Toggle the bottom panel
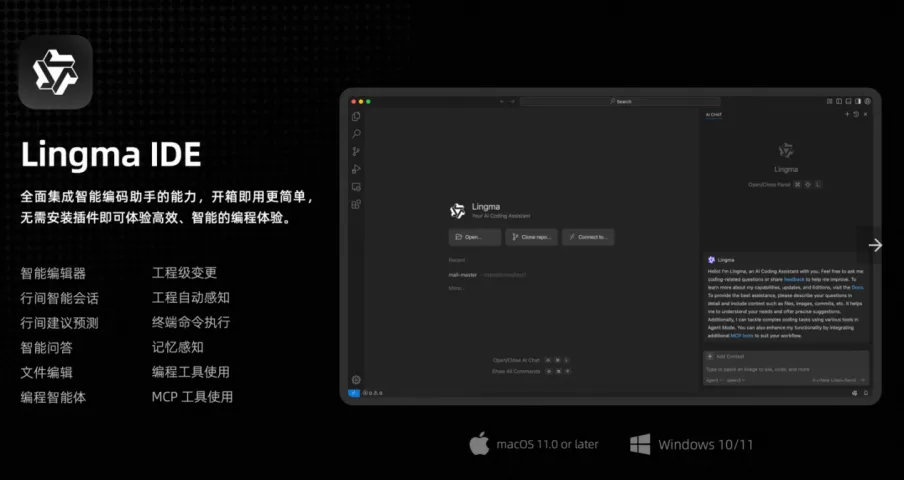The height and width of the screenshot is (480, 904). pos(849,101)
